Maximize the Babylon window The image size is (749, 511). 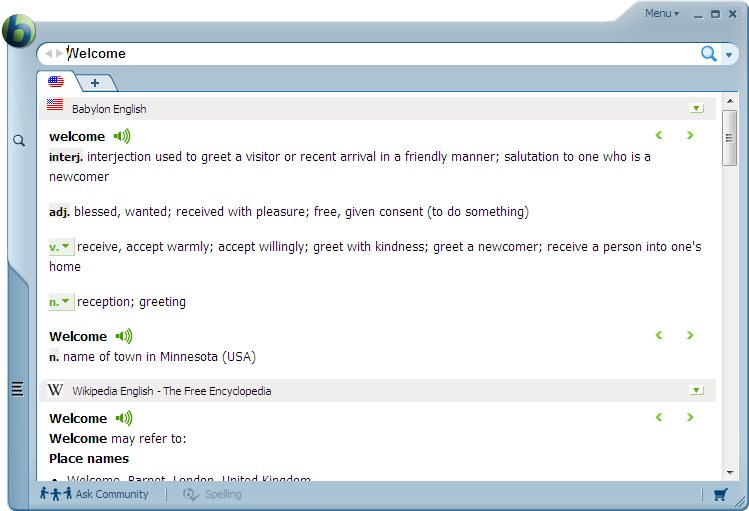pos(716,14)
